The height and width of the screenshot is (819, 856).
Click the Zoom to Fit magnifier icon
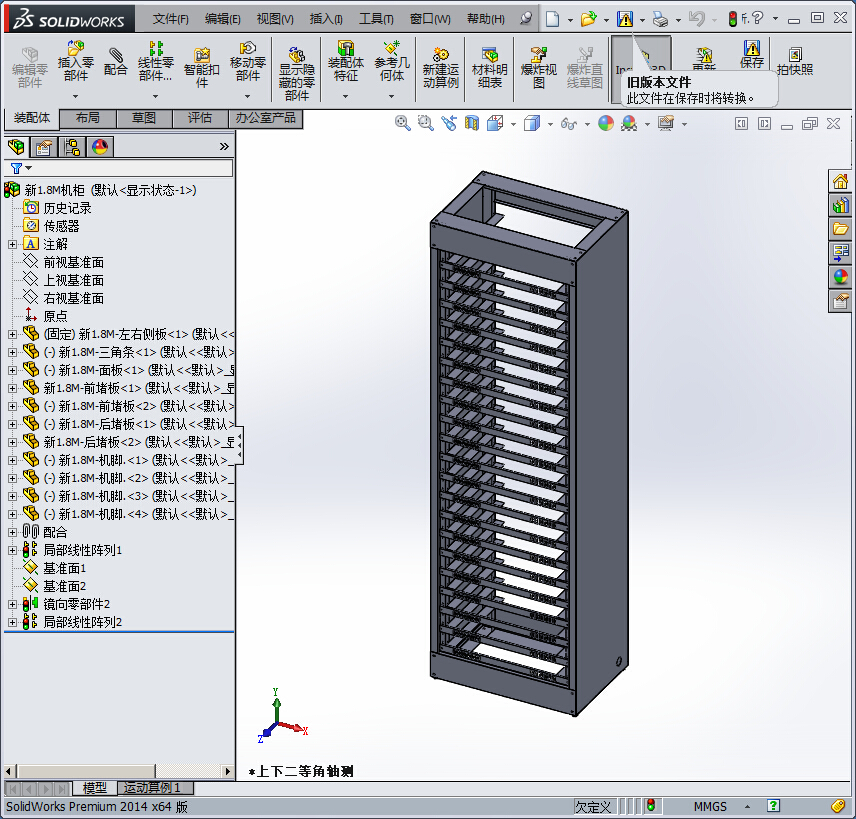click(x=402, y=123)
